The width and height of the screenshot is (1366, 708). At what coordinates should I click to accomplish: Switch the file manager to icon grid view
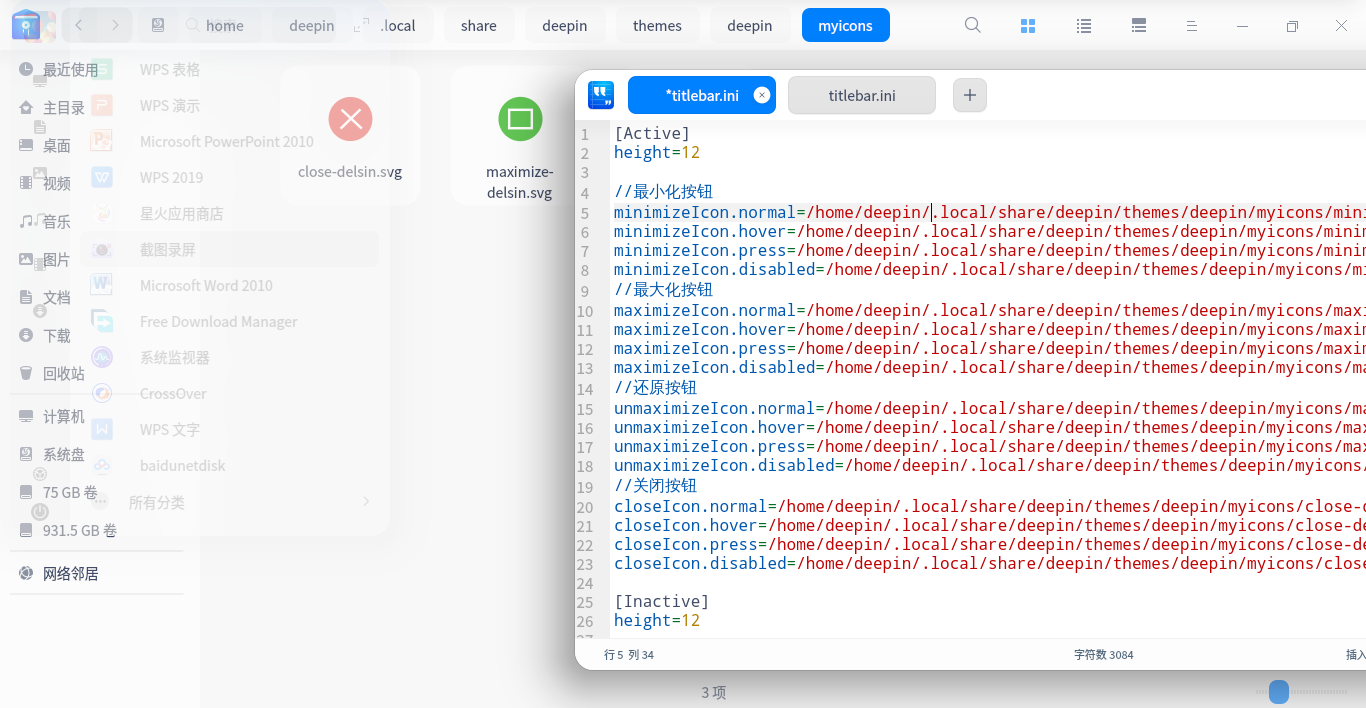point(1027,26)
